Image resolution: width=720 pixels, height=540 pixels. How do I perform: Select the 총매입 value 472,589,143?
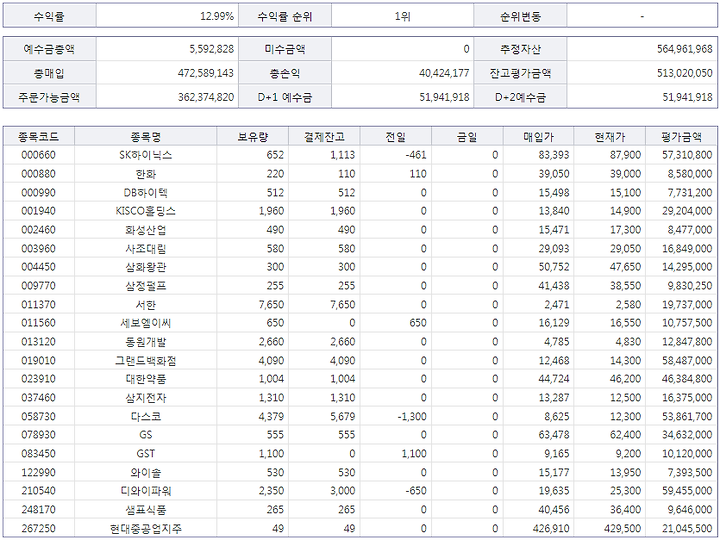pyautogui.click(x=206, y=73)
